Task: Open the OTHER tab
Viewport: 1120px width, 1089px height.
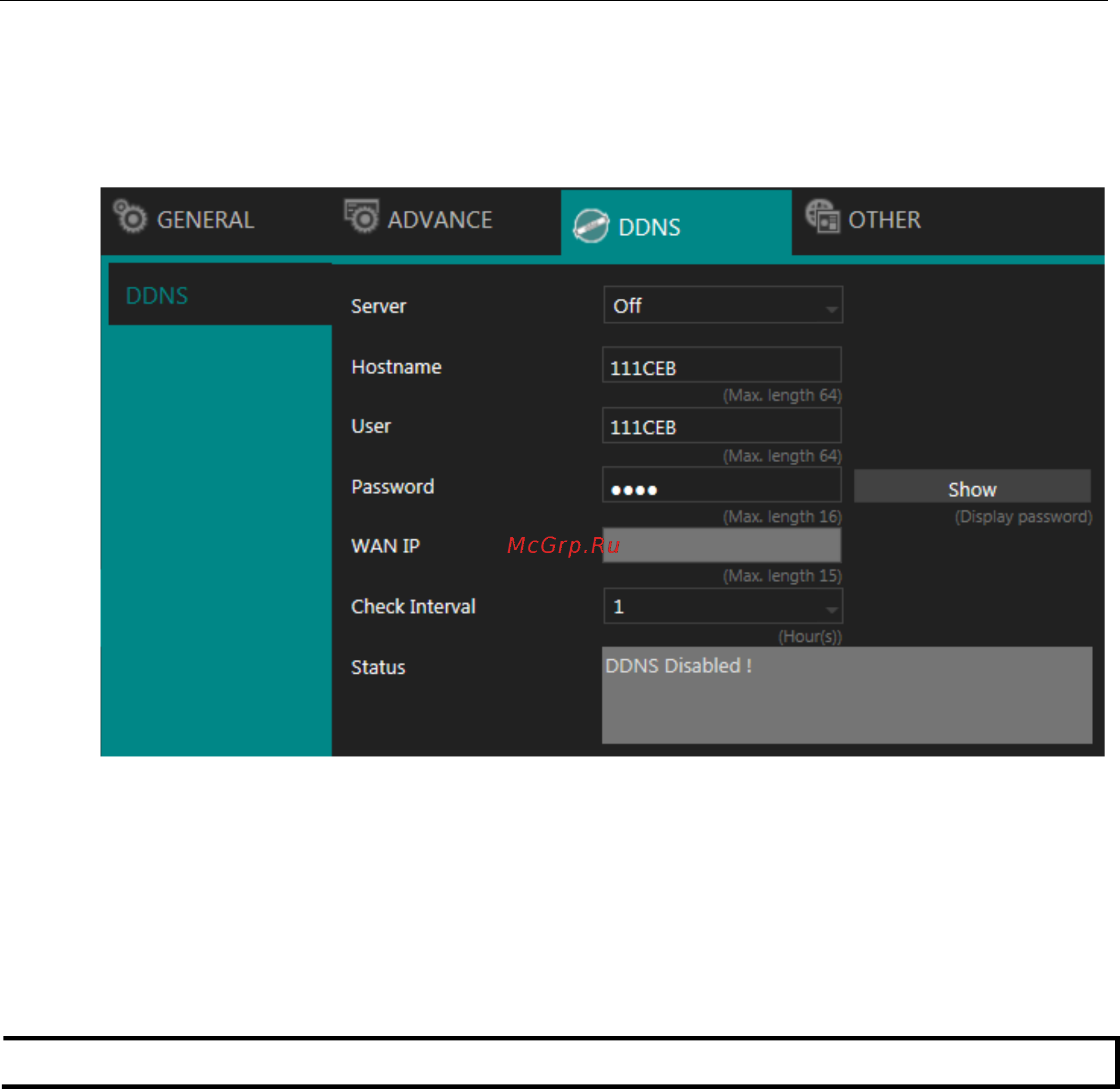Action: (x=885, y=220)
